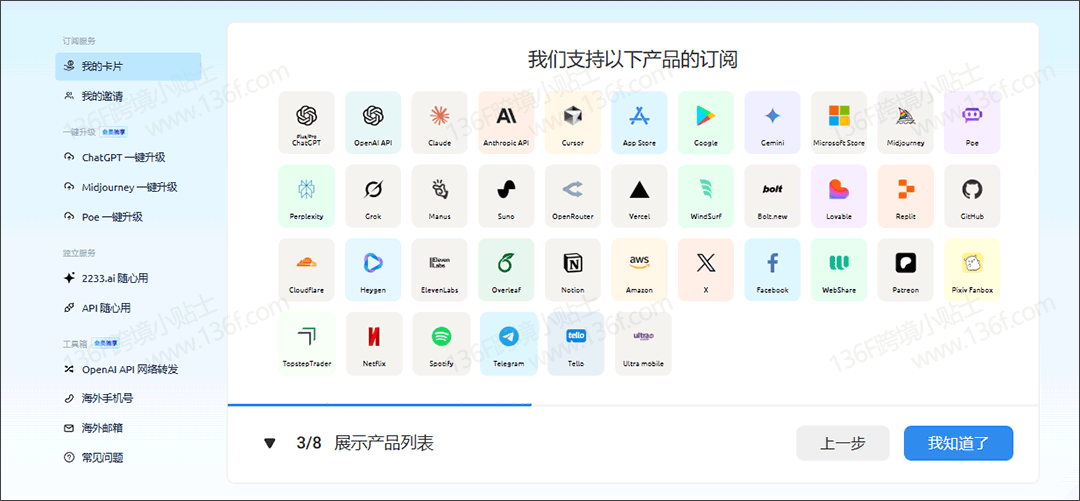Go back with the 上一步 button

(842, 443)
